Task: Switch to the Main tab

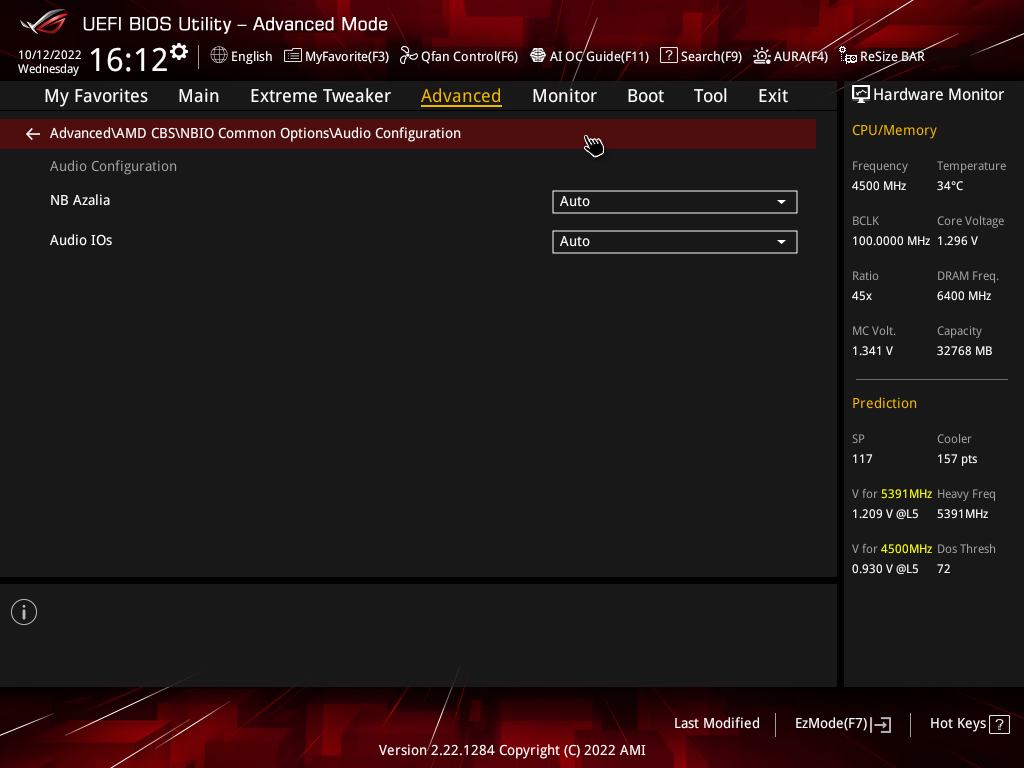Action: [199, 96]
